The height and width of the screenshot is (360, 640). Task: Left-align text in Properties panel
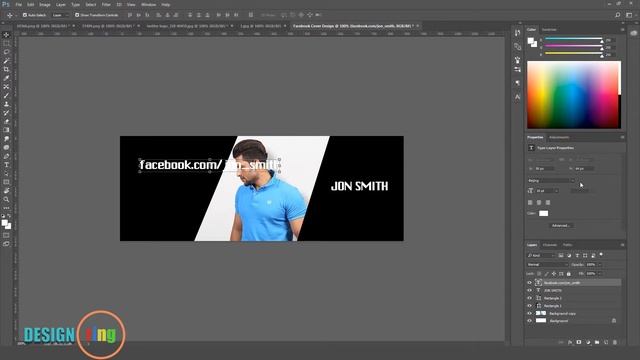[530, 202]
